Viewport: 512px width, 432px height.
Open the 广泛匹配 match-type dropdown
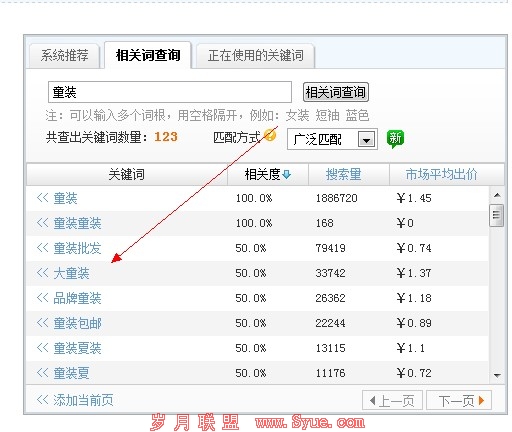(366, 139)
